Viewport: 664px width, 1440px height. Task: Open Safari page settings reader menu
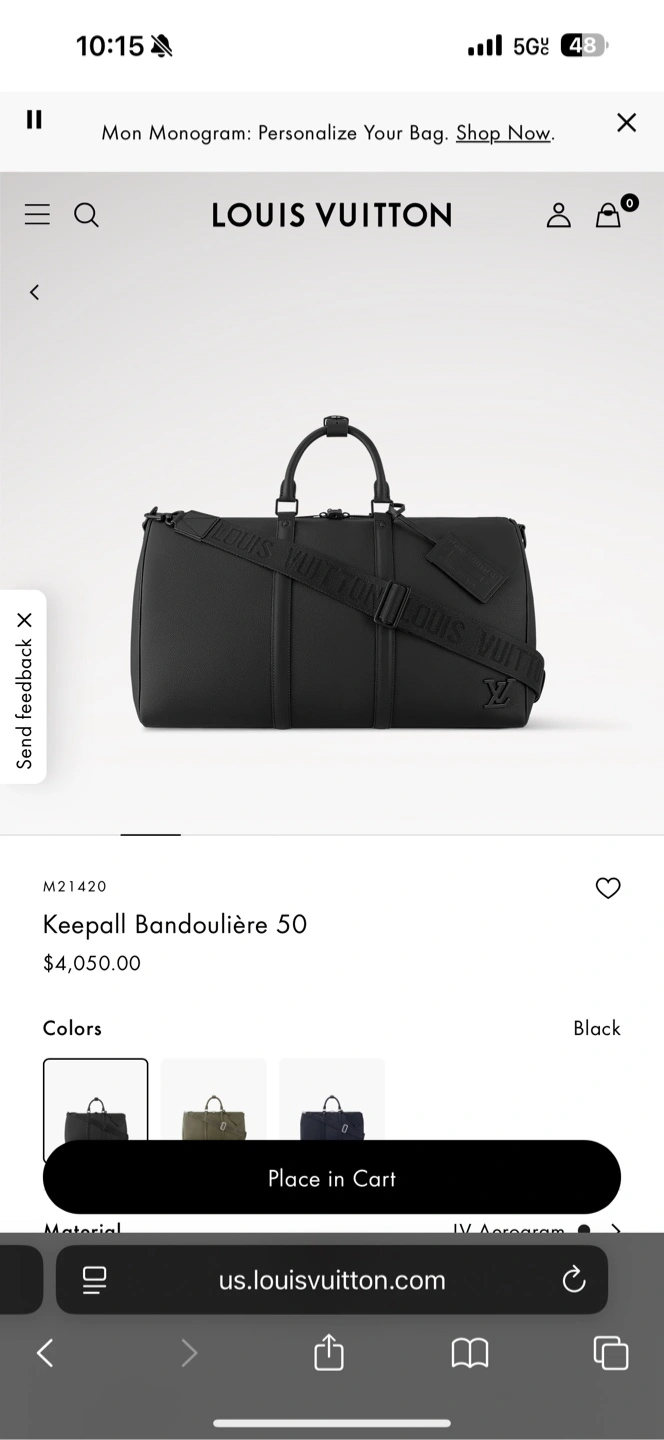tap(95, 1280)
